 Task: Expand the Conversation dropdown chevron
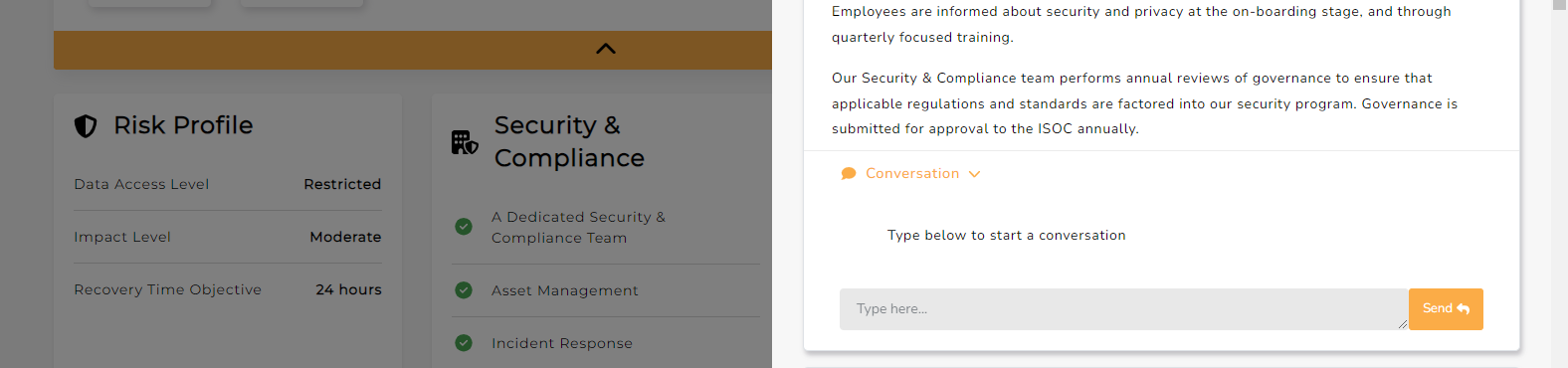coord(975,174)
